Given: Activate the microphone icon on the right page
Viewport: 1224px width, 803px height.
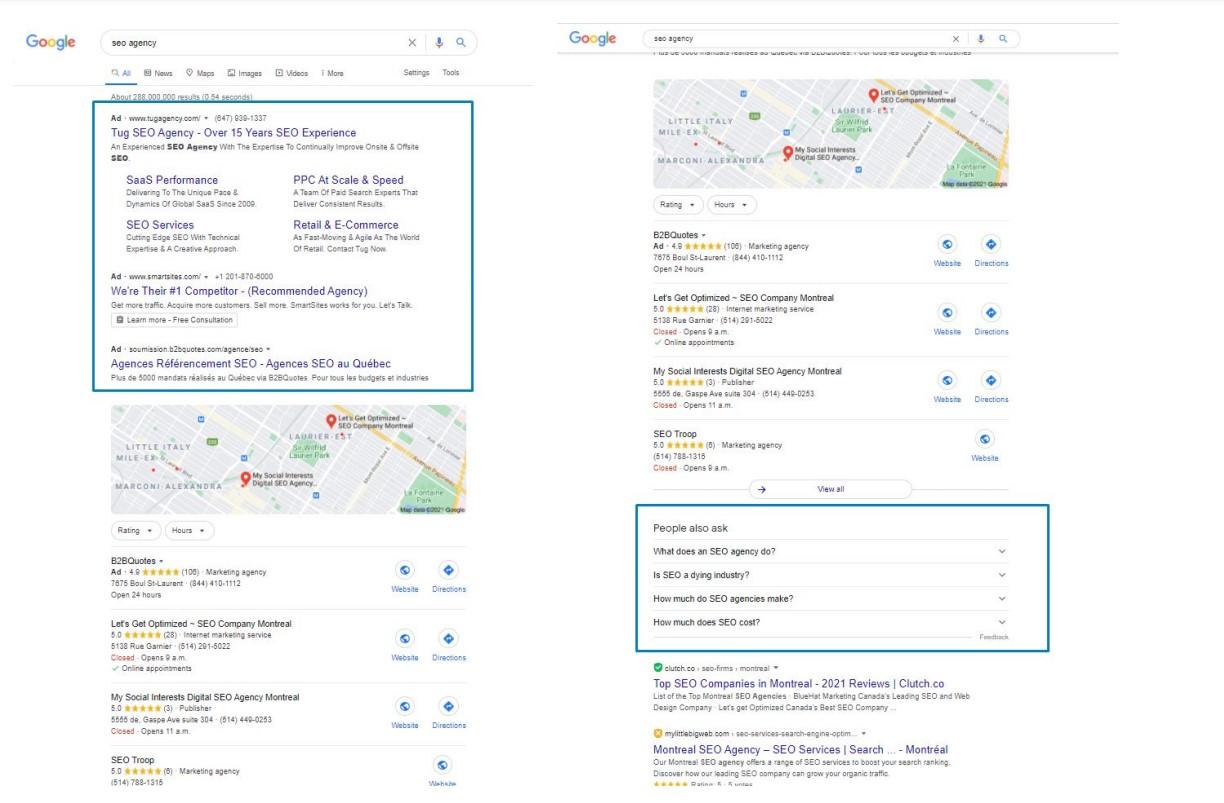Looking at the screenshot, I should click(x=981, y=38).
